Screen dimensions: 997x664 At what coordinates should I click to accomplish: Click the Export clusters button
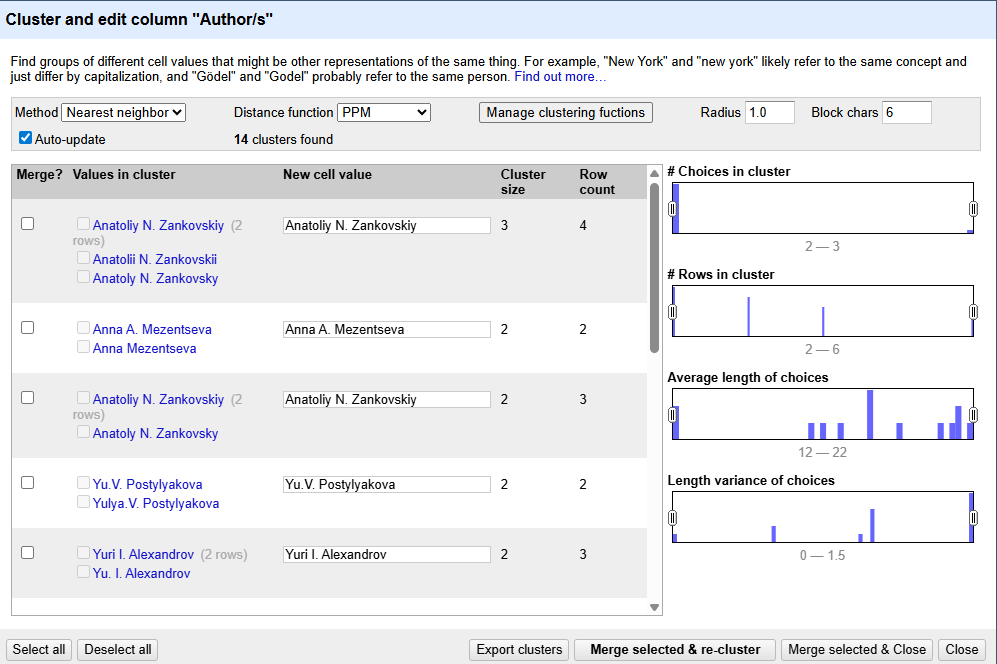coord(519,650)
